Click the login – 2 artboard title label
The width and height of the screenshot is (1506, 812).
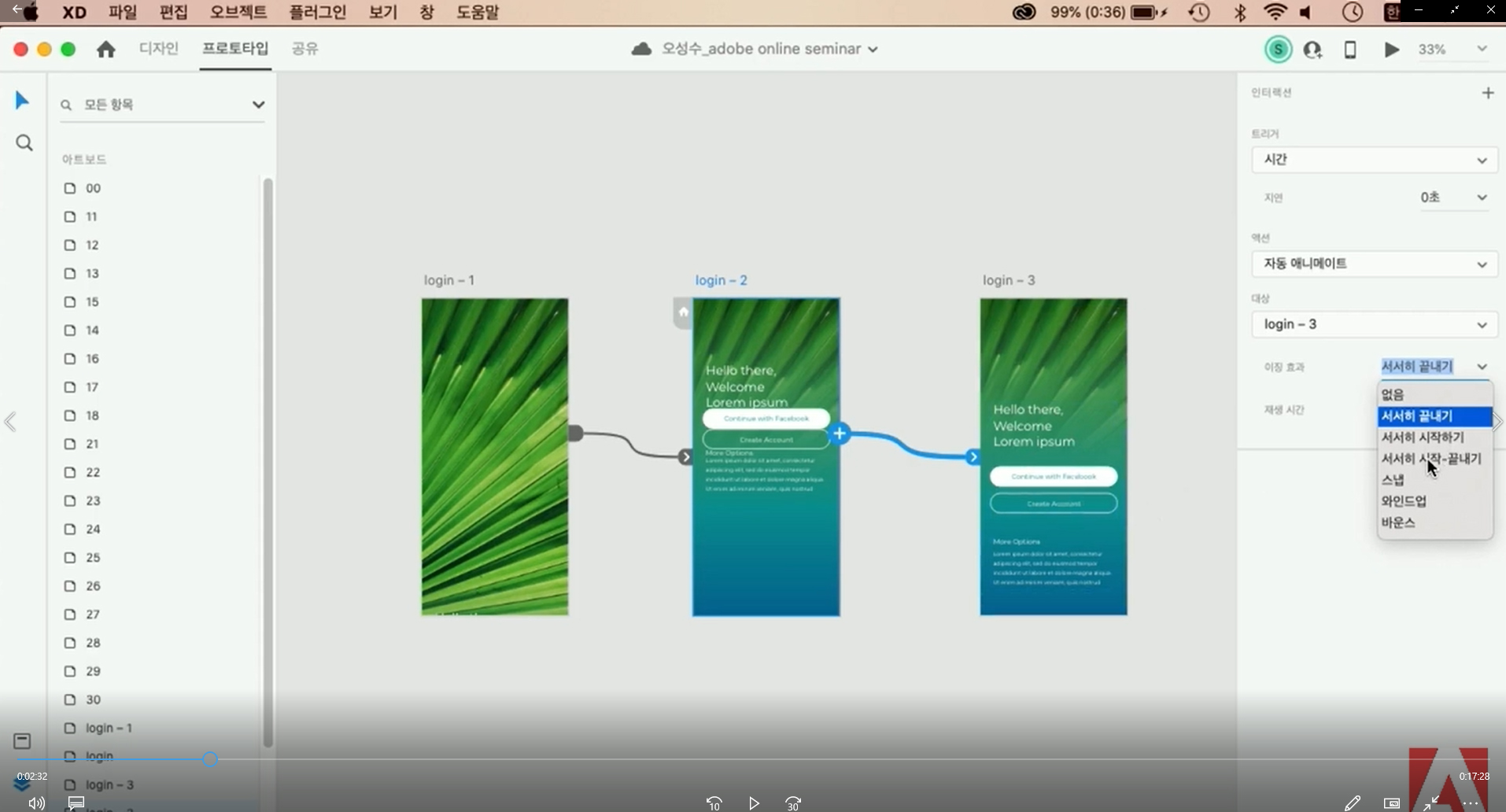(x=722, y=280)
